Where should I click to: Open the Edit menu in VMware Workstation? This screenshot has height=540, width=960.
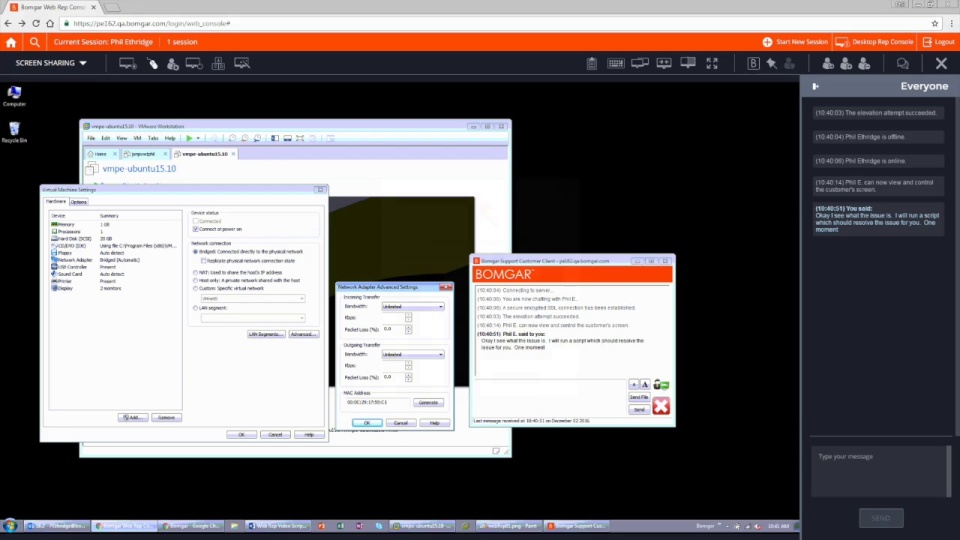(x=106, y=138)
